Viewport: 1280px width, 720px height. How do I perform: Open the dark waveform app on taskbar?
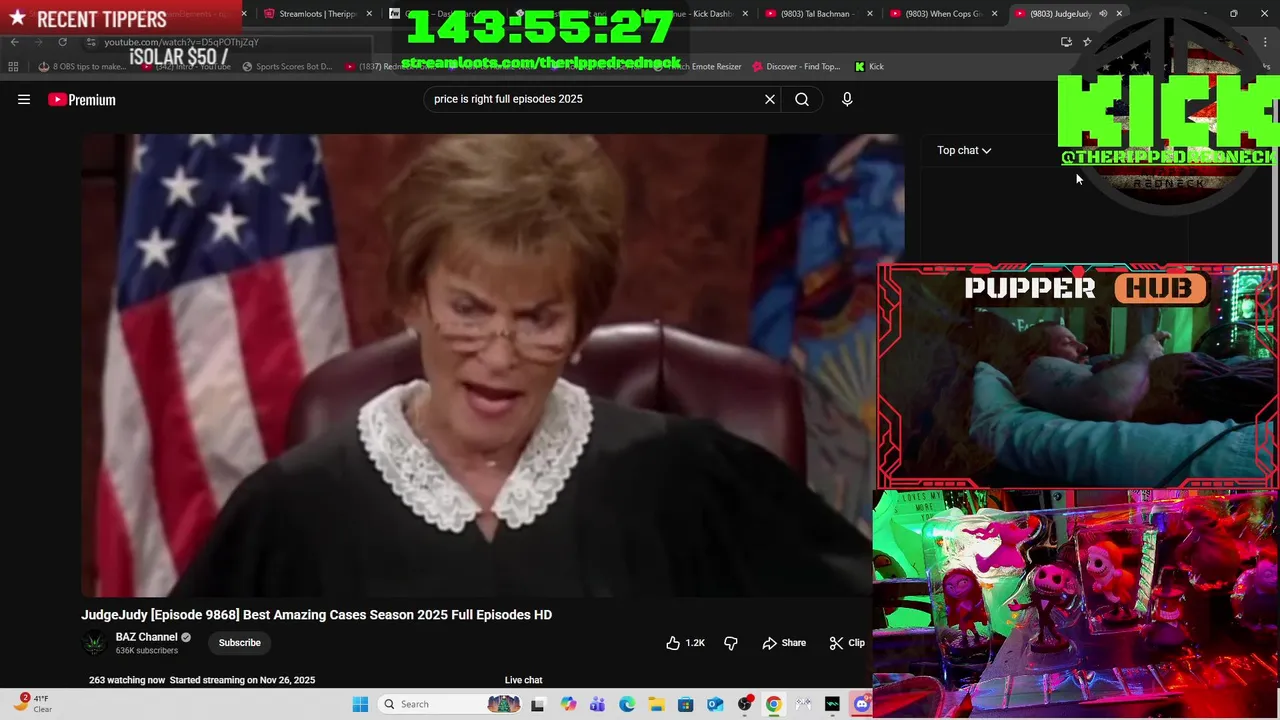pyautogui.click(x=832, y=704)
